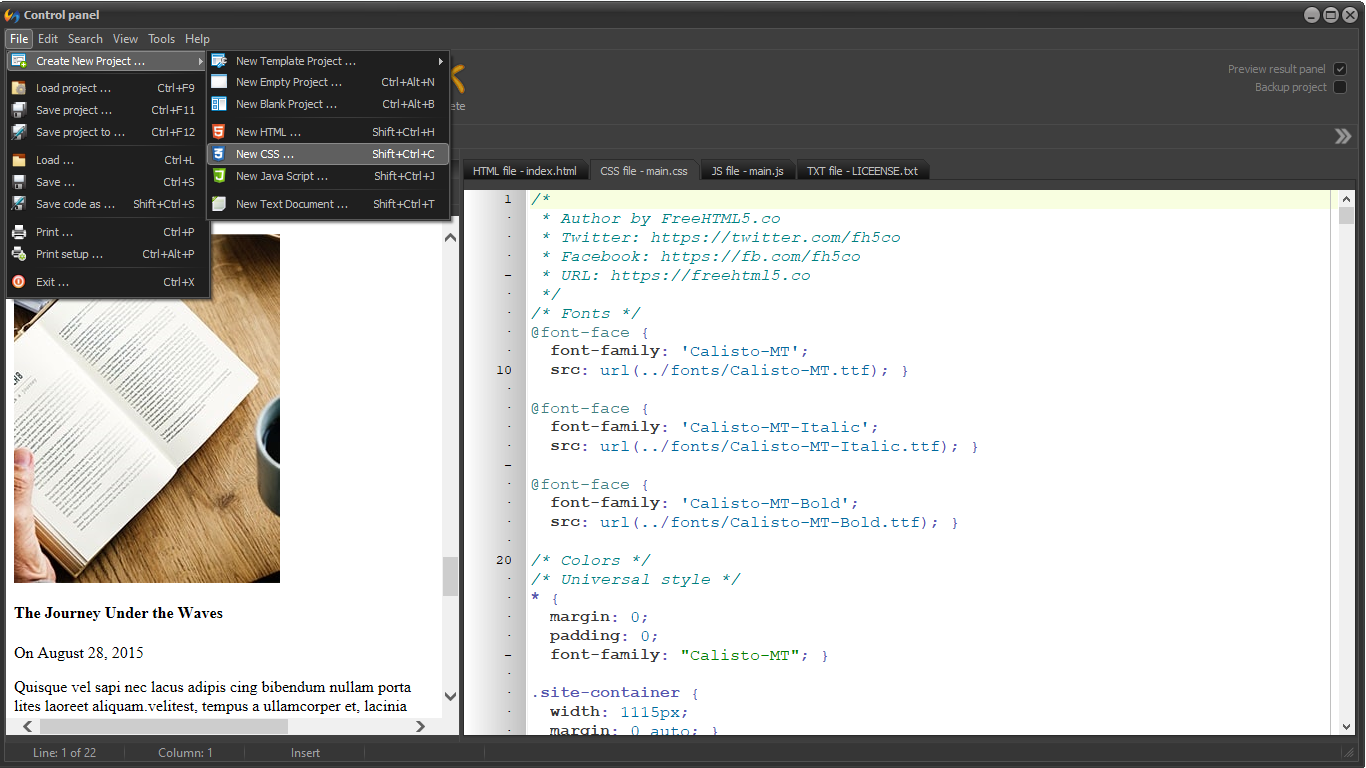Click the Print setup icon
The height and width of the screenshot is (768, 1366).
click(19, 254)
